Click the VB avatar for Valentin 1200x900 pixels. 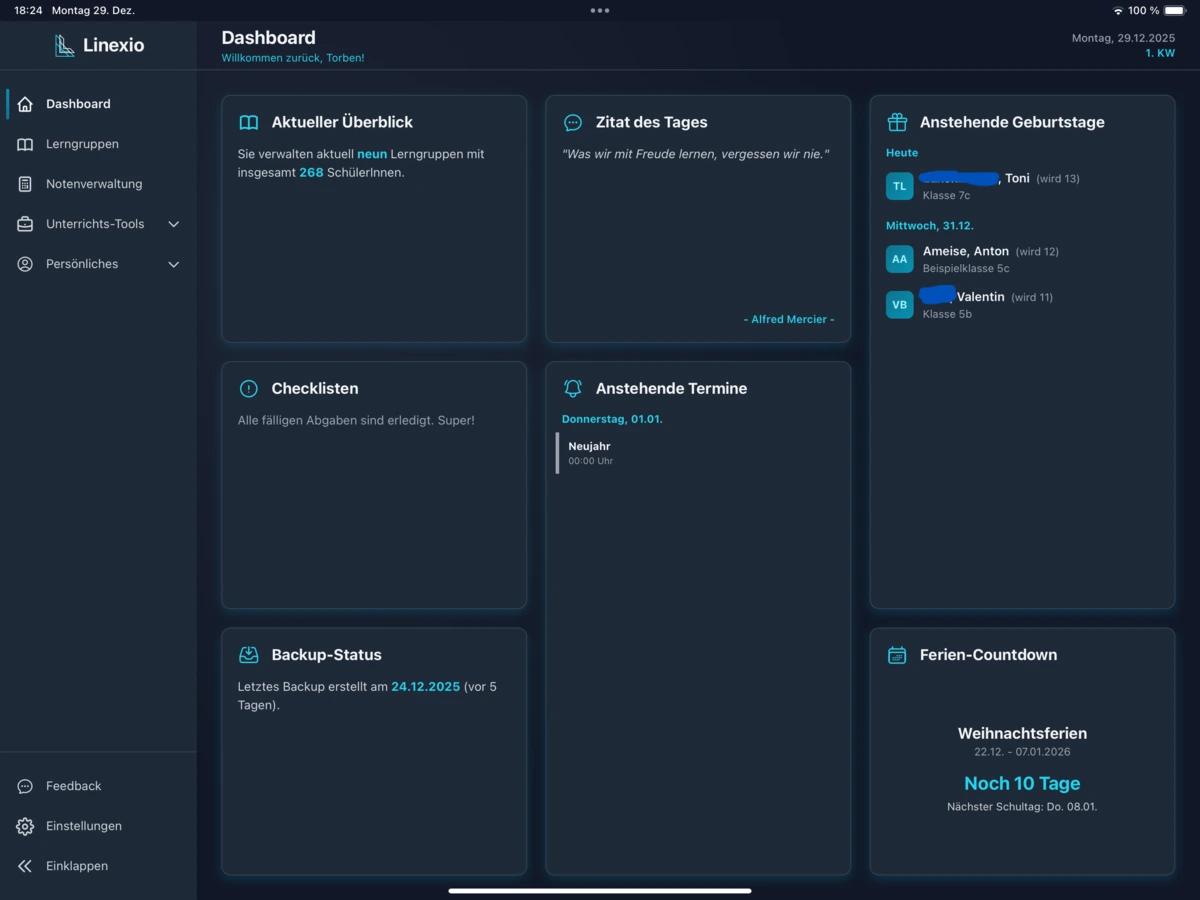click(900, 305)
